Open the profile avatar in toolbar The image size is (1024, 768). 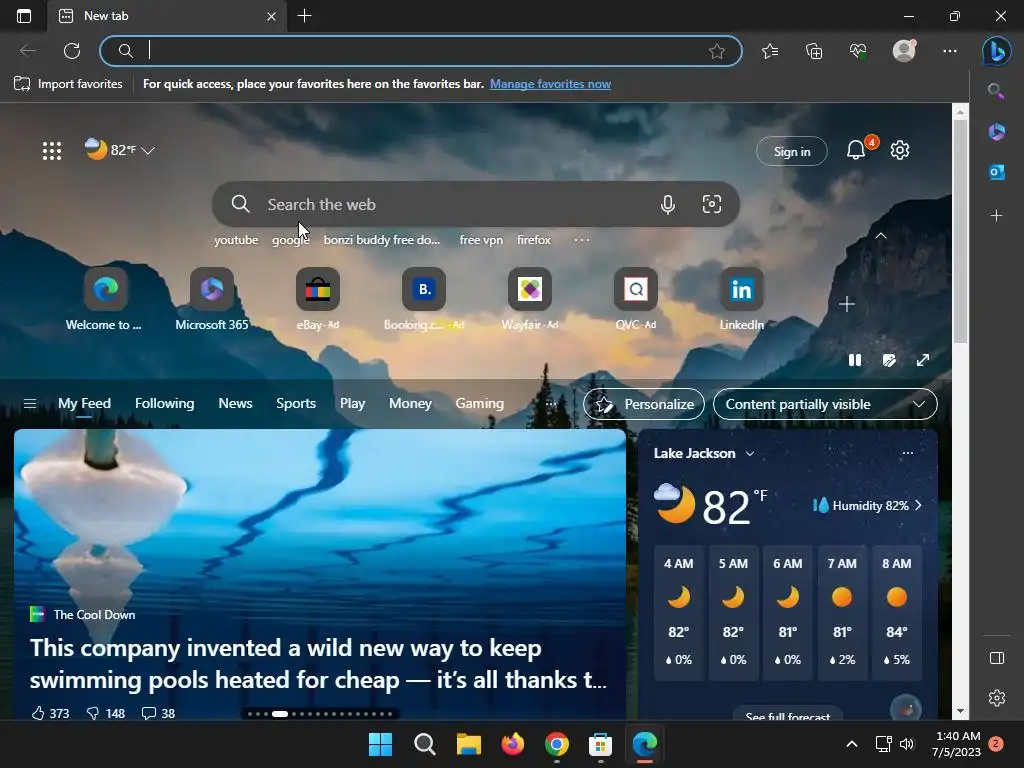pyautogui.click(x=904, y=51)
